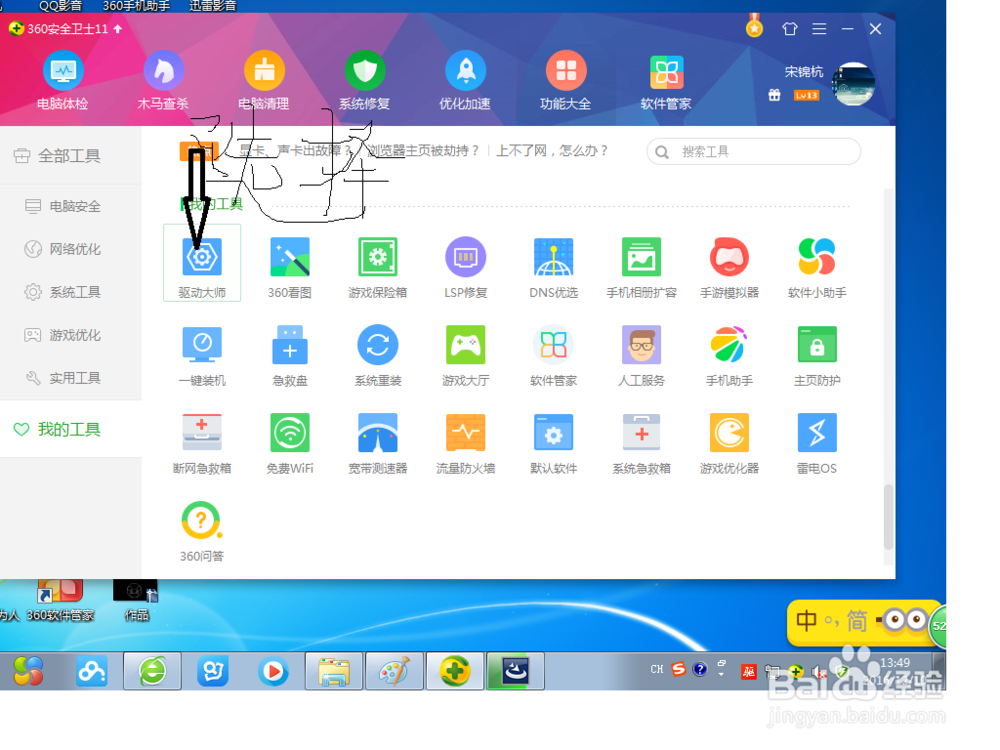Run the 宽带测速器 speed test
The width and height of the screenshot is (1000, 750).
pyautogui.click(x=378, y=443)
